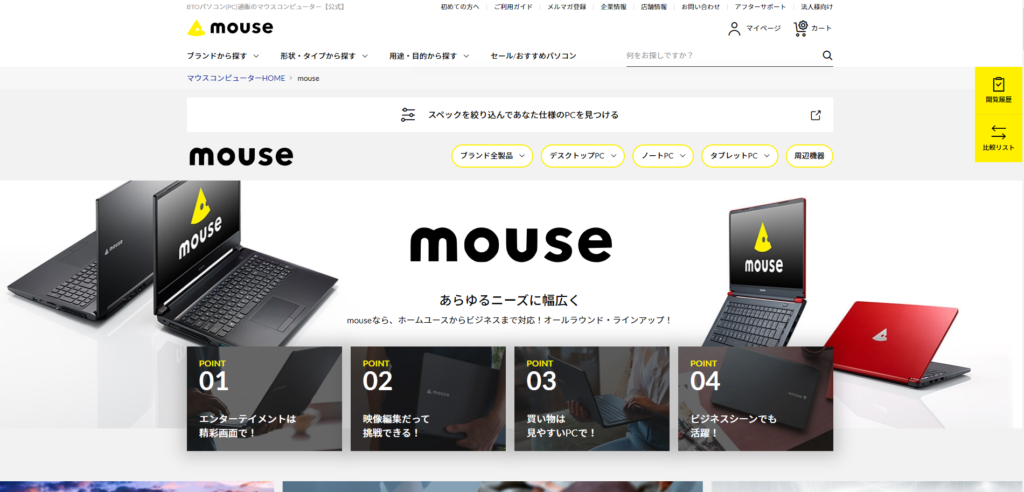
Task: Open セール/おすすめパソコン menu item
Action: click(534, 56)
